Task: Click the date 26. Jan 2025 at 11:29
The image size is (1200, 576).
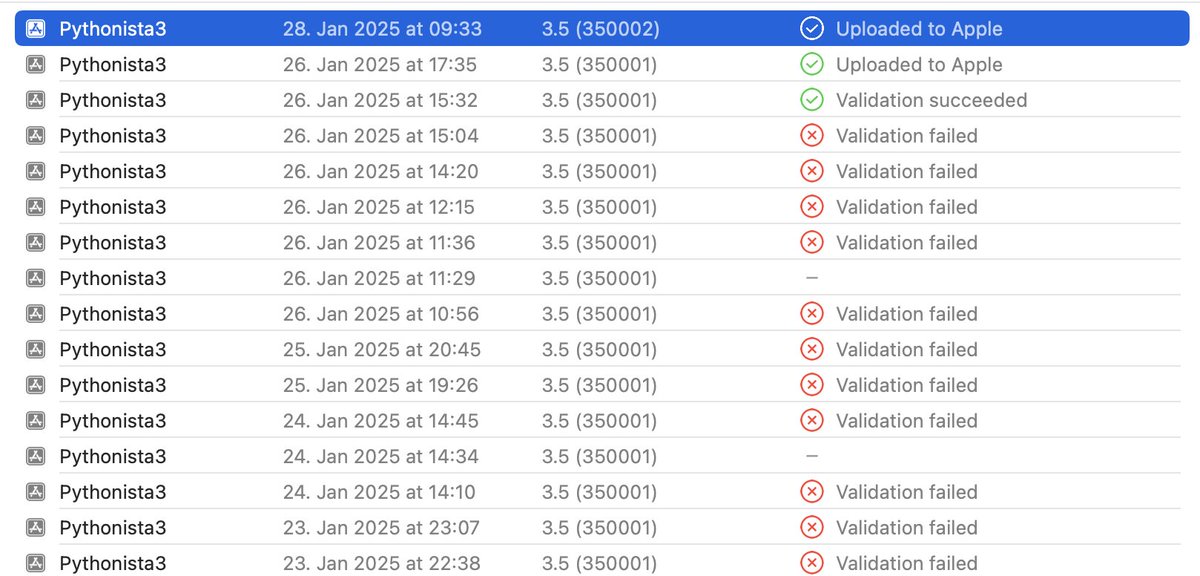Action: 379,278
